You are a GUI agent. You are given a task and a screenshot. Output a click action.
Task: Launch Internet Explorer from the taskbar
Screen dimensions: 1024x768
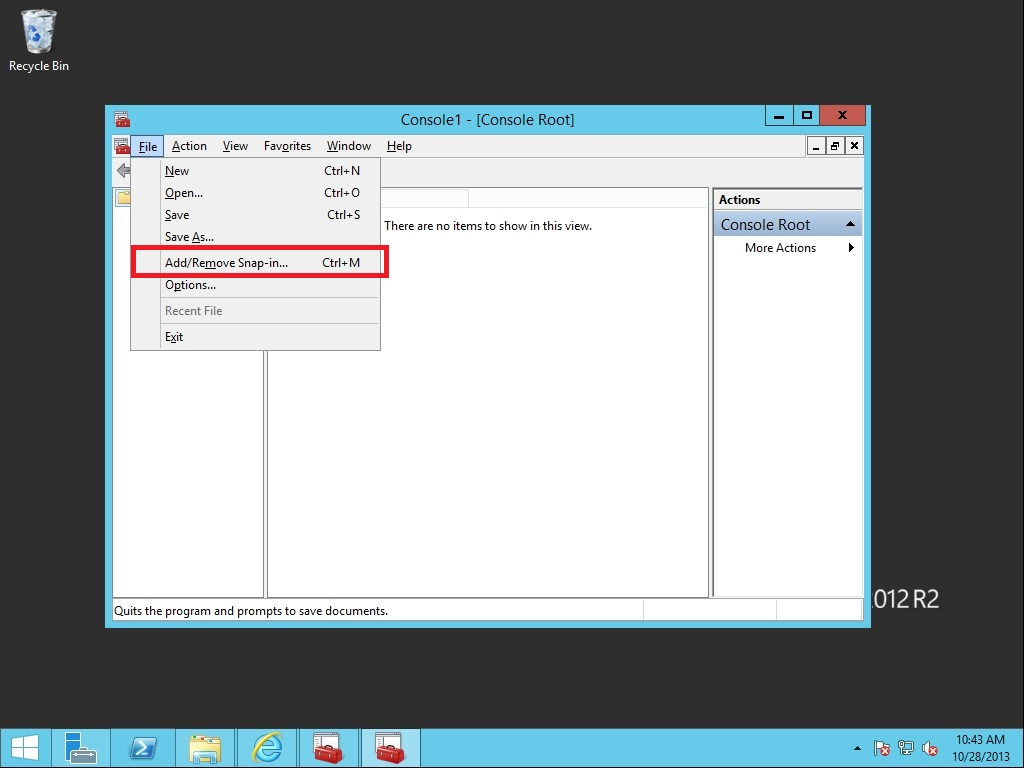[x=267, y=747]
